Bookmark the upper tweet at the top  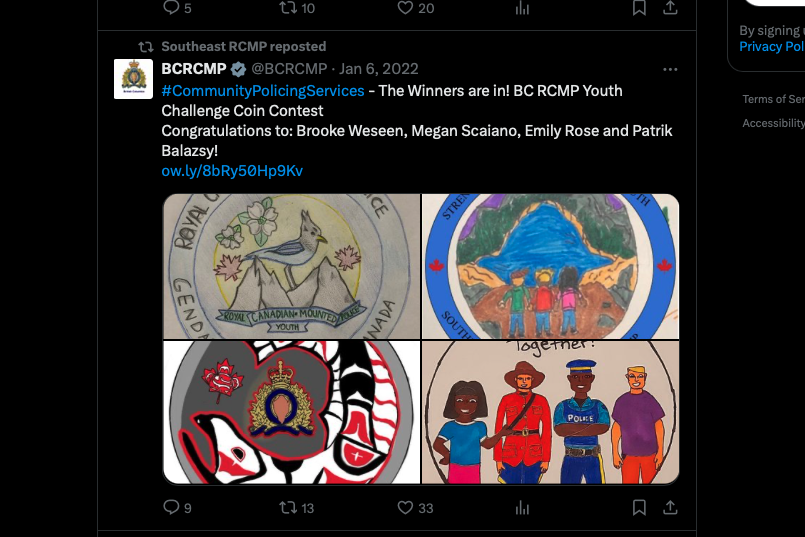(639, 8)
